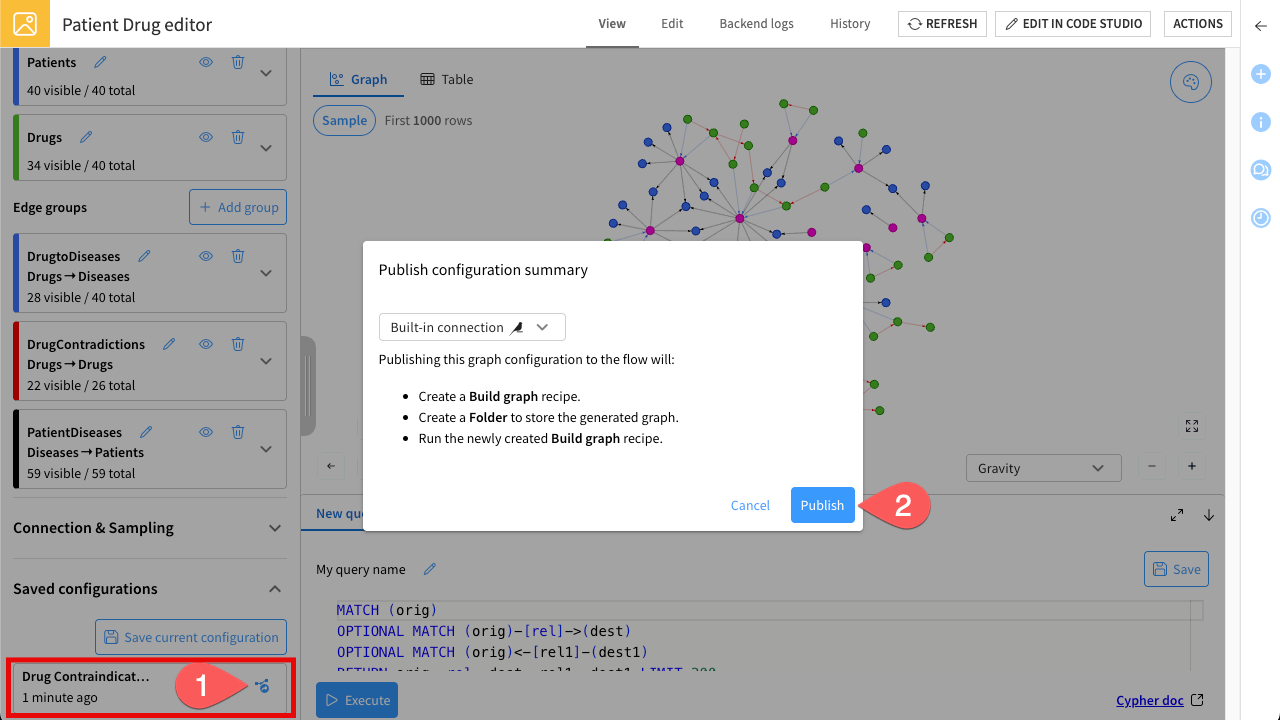Viewport: 1280px width, 720px height.
Task: Rename query using the pencil icon
Action: [430, 569]
